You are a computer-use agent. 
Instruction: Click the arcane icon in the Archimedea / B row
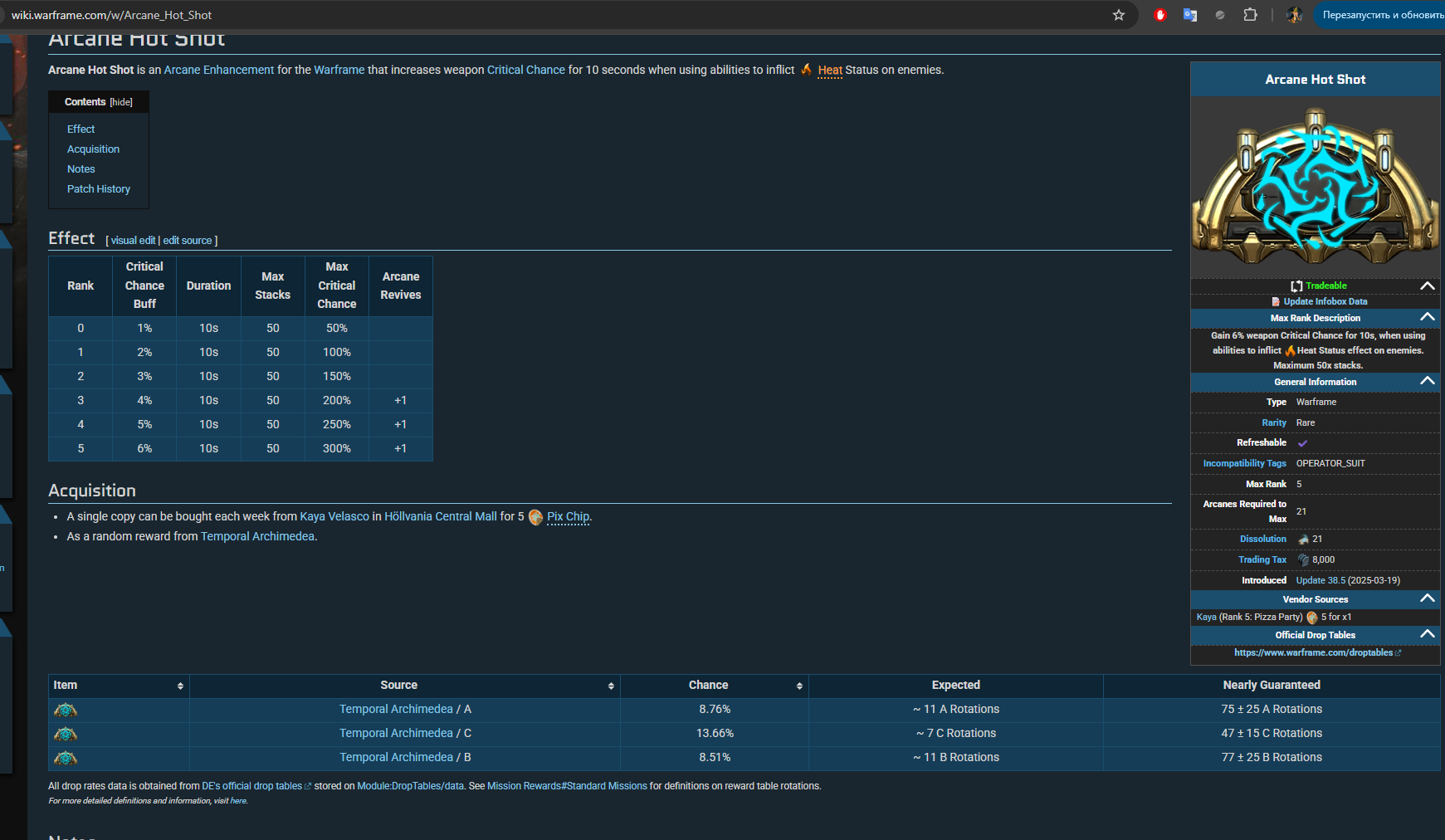tap(66, 758)
